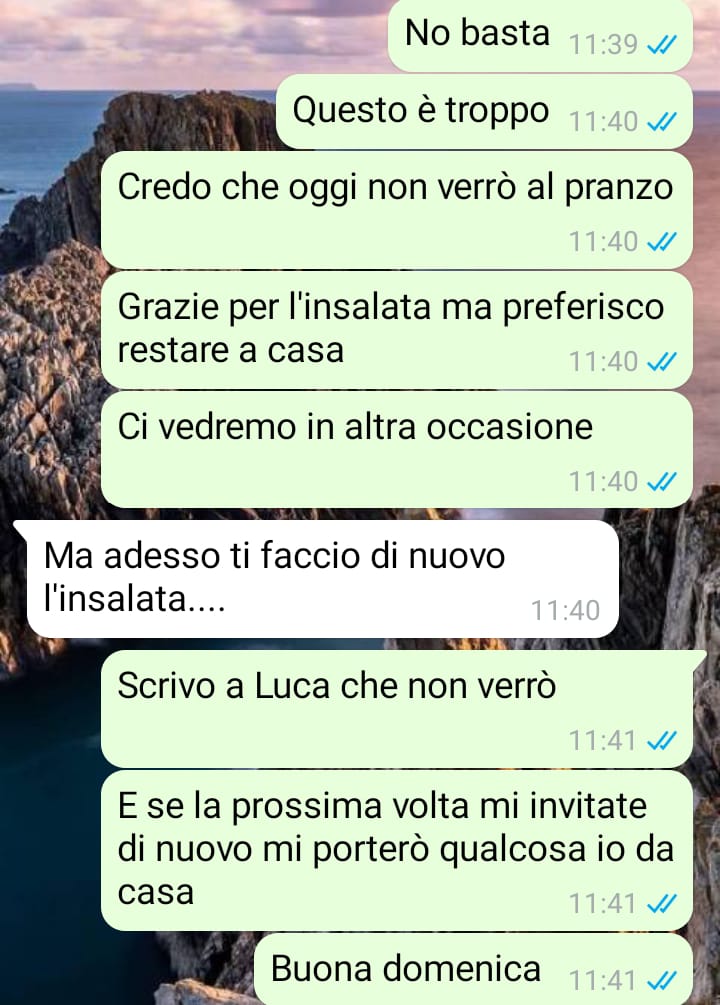720x1005 pixels.
Task: Click blue ticks next to 'Buona domenica'
Action: [662, 981]
